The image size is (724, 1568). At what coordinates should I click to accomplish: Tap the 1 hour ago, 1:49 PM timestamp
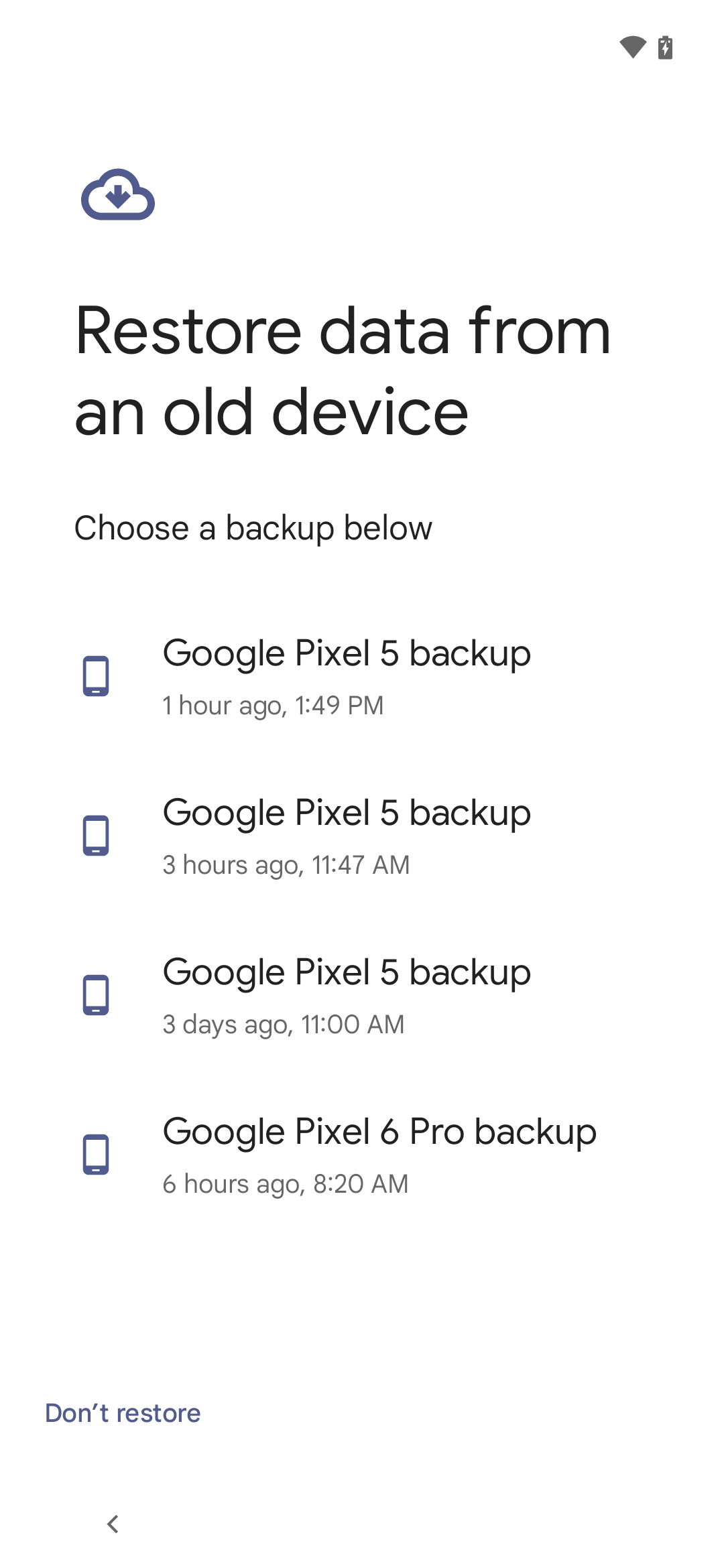coord(274,705)
